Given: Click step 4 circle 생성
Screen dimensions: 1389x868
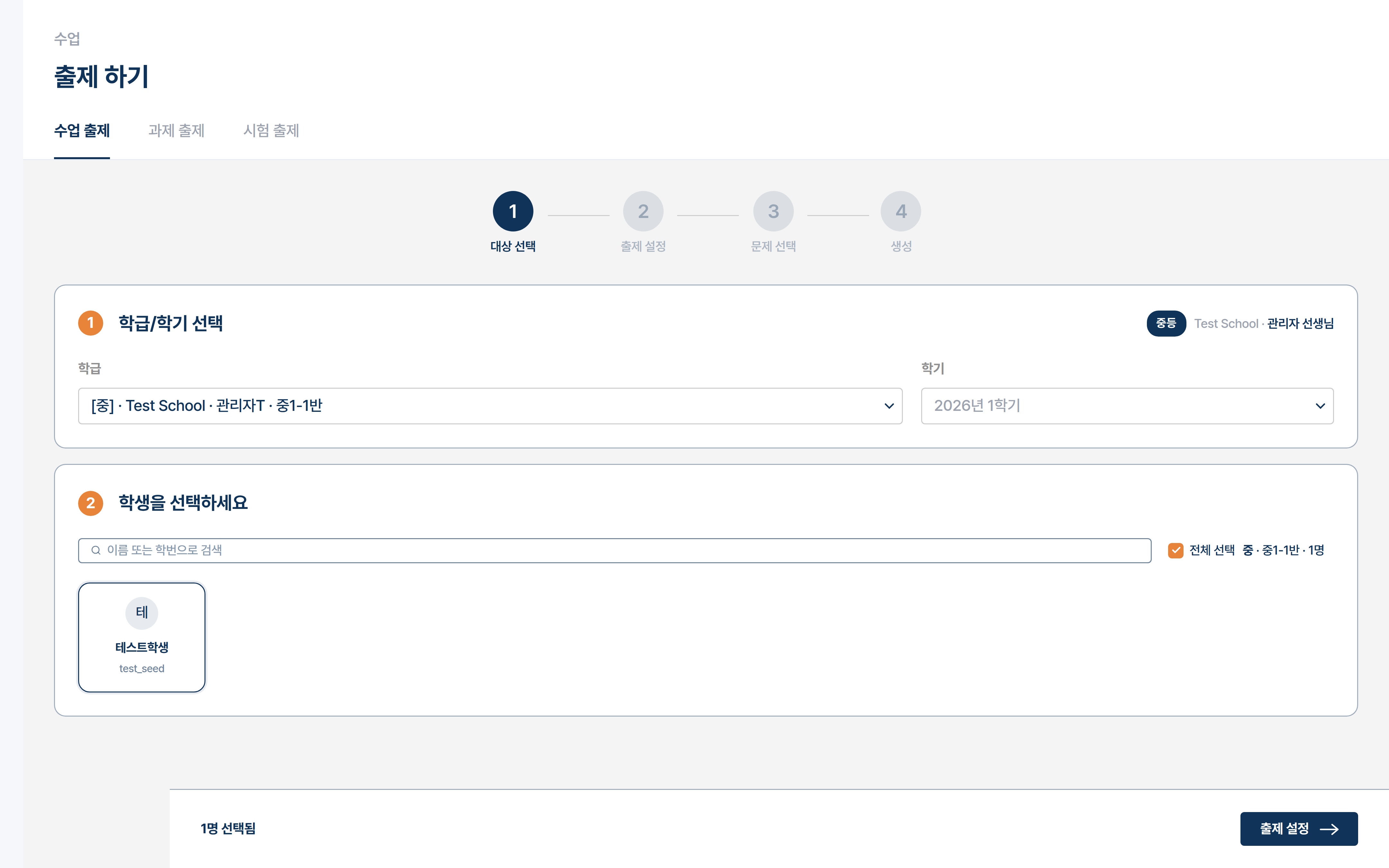Looking at the screenshot, I should pos(901,211).
